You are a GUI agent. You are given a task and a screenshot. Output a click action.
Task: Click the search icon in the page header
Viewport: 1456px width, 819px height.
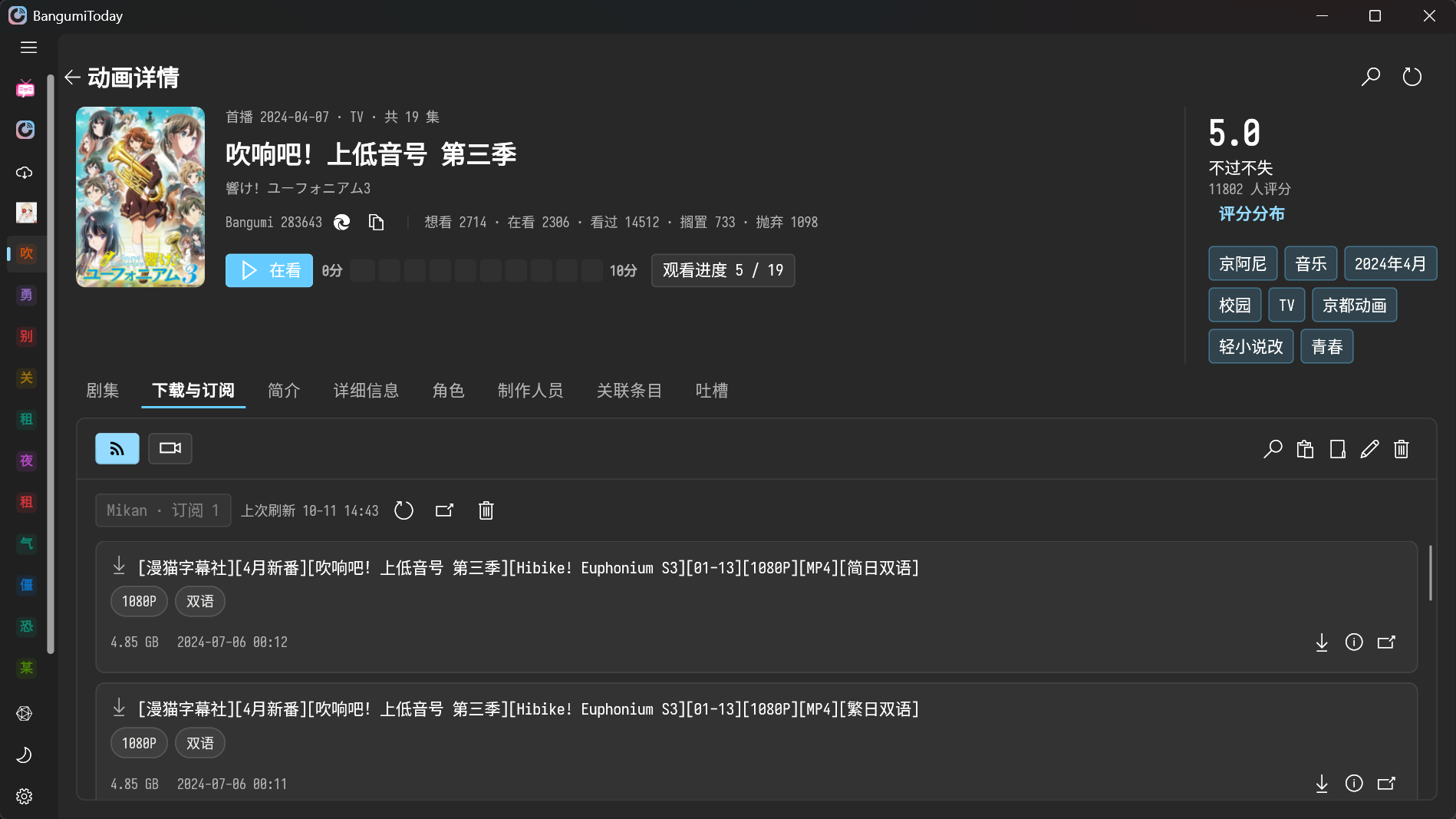point(1370,77)
